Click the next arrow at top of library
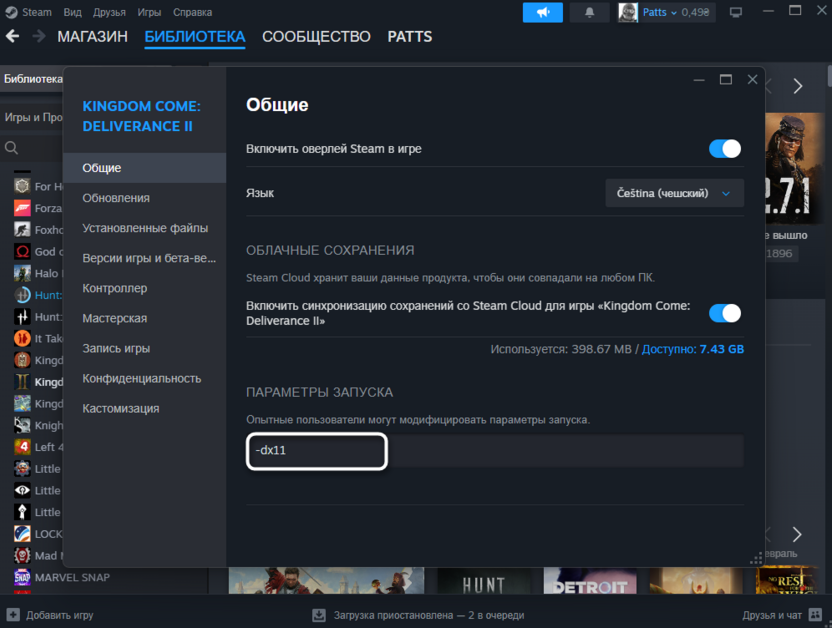Screen dimensions: 832x628 pos(798,86)
